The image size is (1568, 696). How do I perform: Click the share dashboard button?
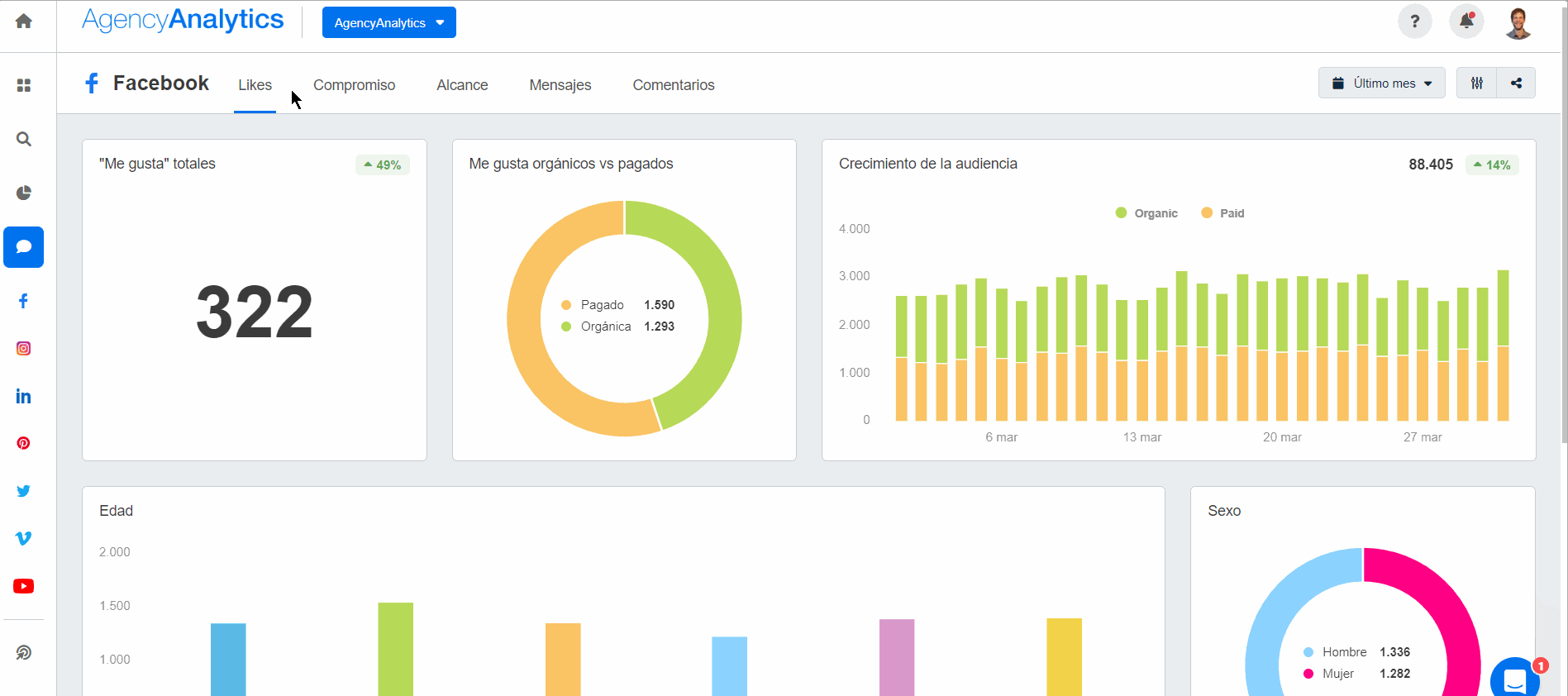tap(1516, 83)
